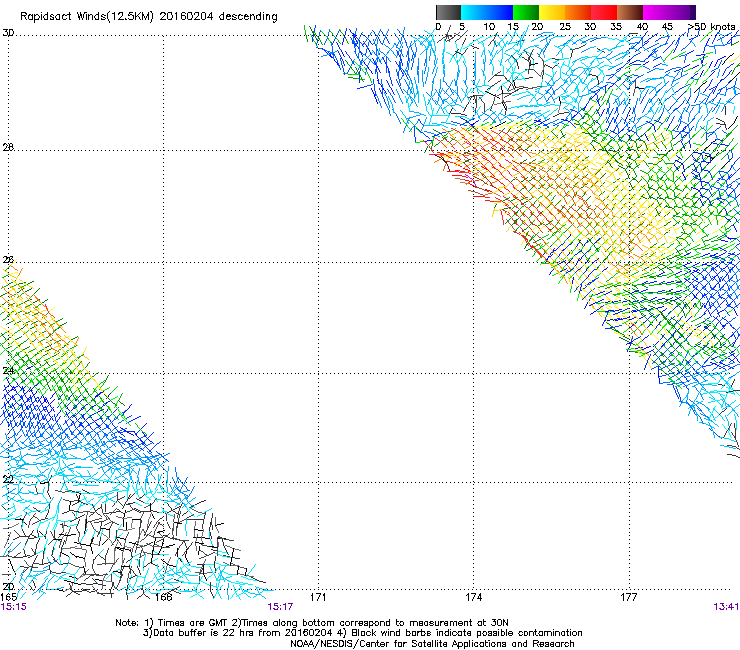
Task: Click the green 15–20 knots legend segment
Action: point(526,12)
